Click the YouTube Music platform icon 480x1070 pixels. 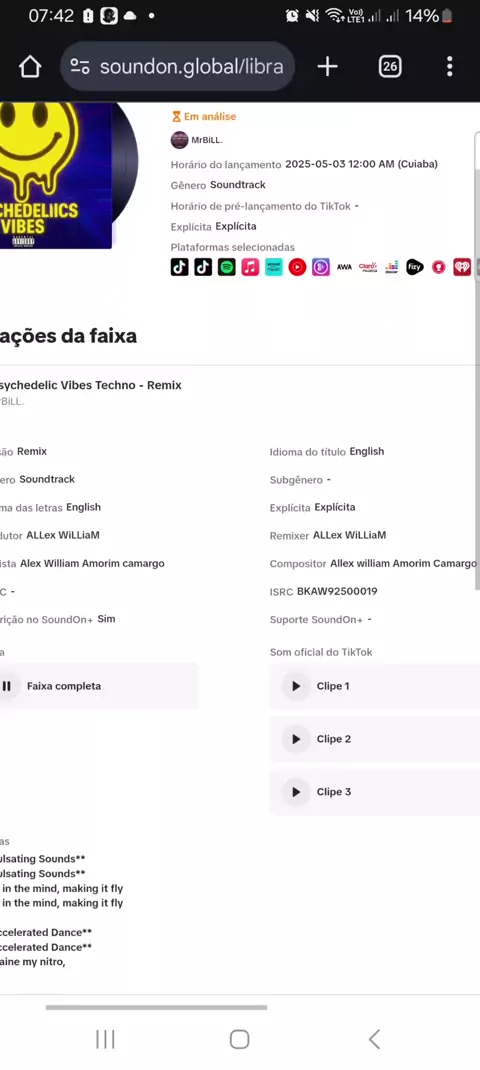297,267
